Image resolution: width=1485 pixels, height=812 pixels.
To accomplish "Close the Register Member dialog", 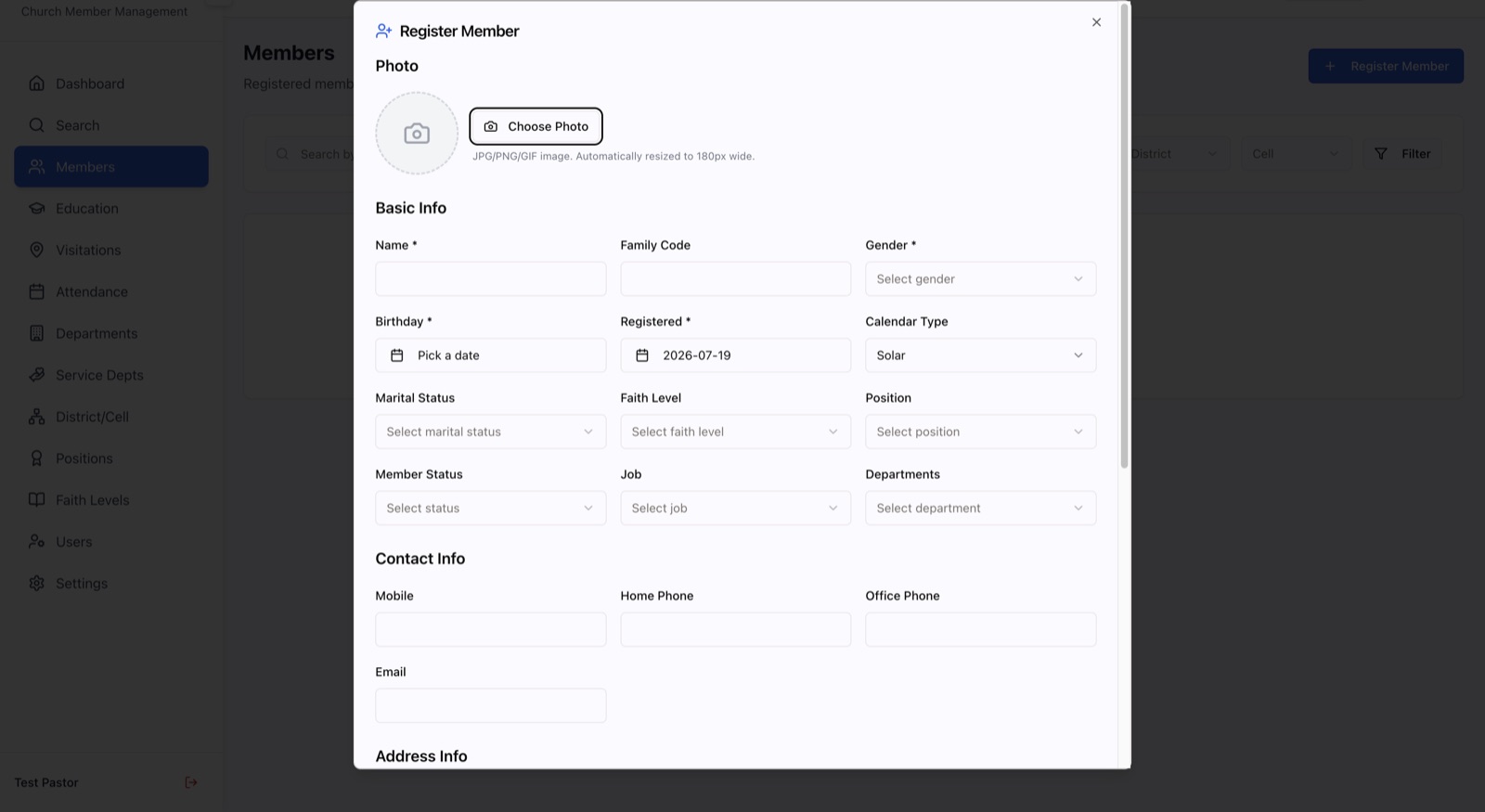I will pyautogui.click(x=1096, y=22).
